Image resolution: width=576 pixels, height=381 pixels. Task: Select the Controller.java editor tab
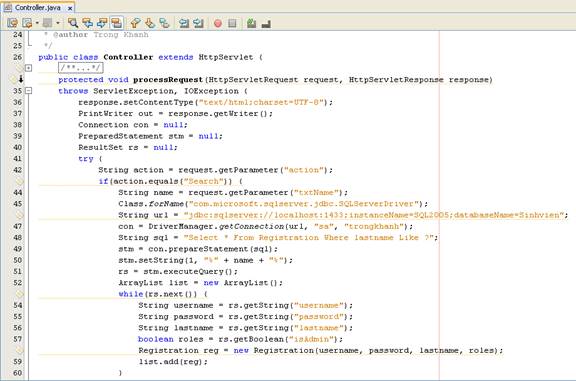37,7
